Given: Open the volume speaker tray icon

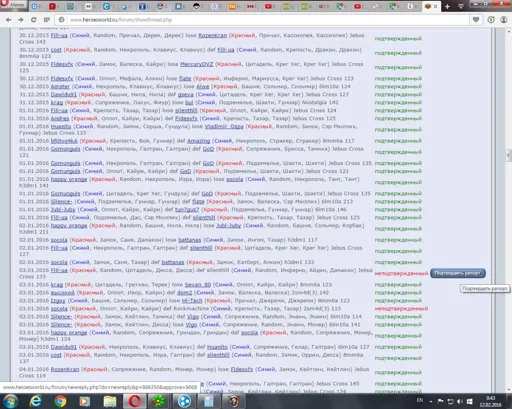Looking at the screenshot, I should point(460,401).
